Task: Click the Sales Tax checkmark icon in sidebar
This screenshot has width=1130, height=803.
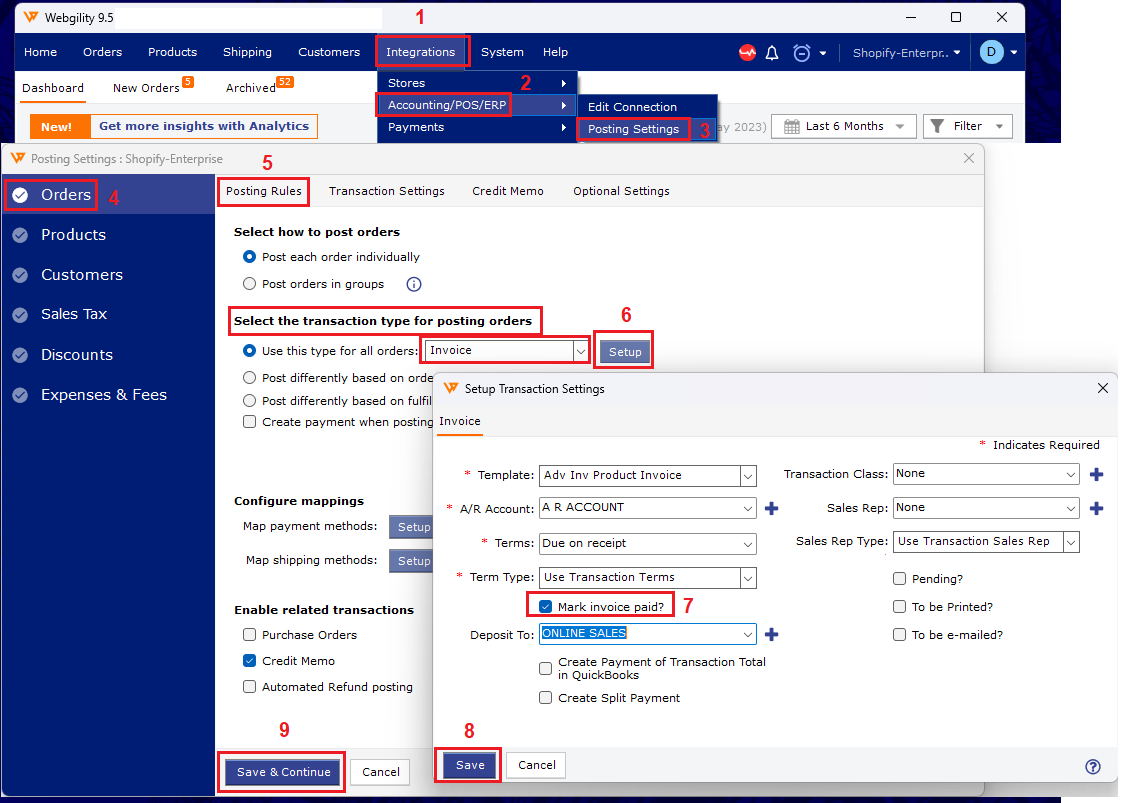Action: tap(20, 315)
